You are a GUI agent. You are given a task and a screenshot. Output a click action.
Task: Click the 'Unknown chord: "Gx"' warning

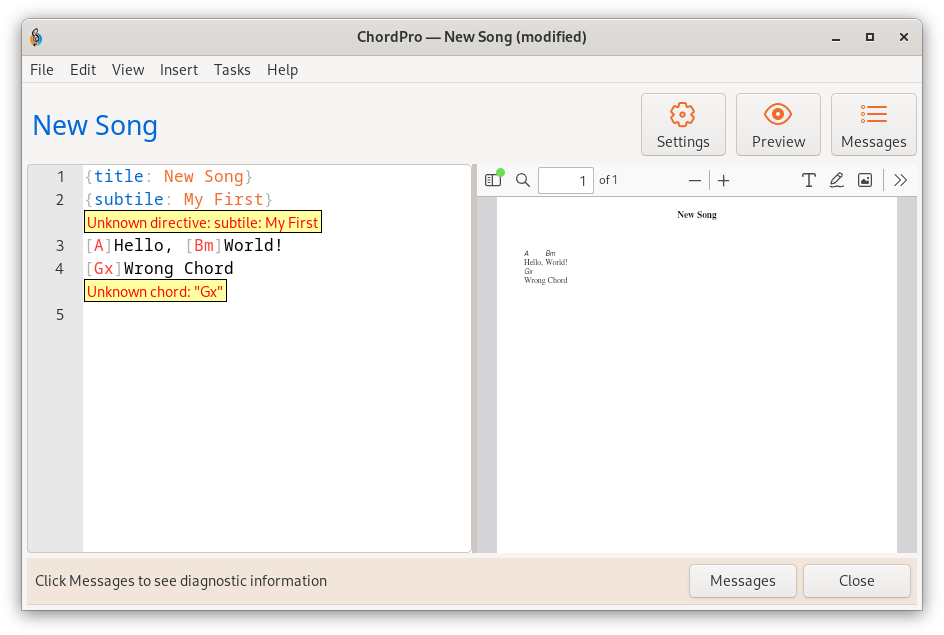point(155,291)
